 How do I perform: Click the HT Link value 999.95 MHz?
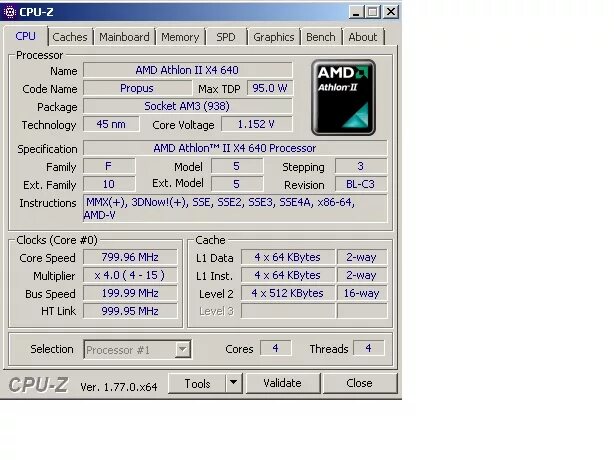click(130, 311)
